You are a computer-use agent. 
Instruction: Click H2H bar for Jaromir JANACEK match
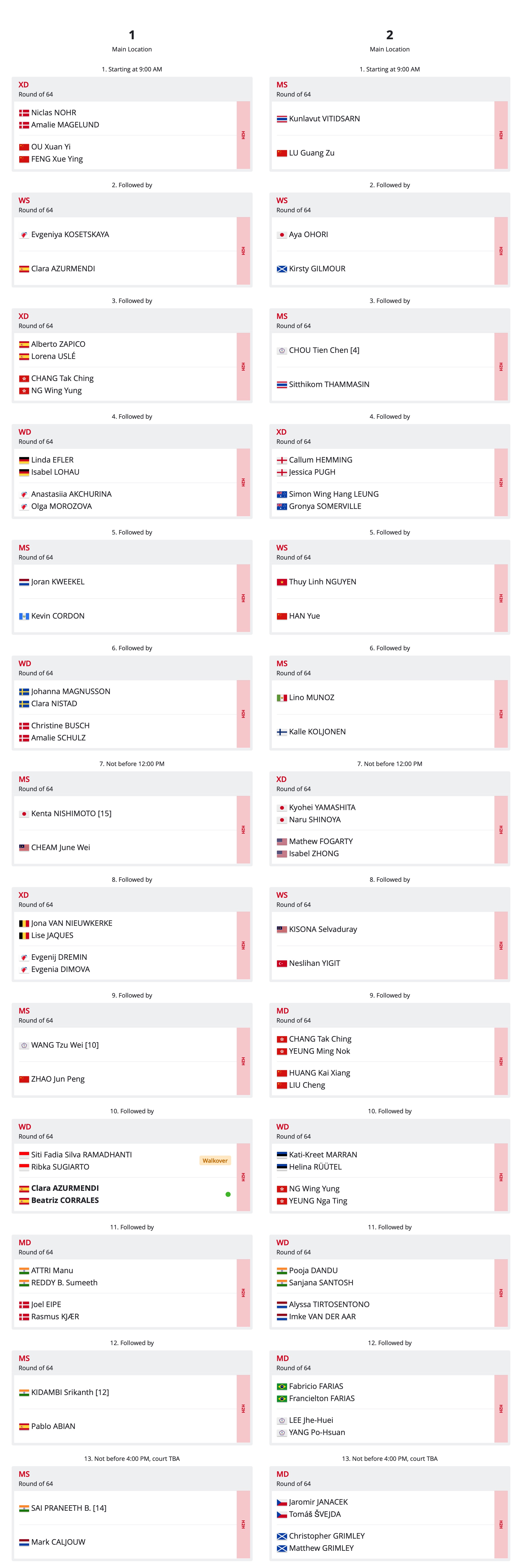tap(501, 1524)
